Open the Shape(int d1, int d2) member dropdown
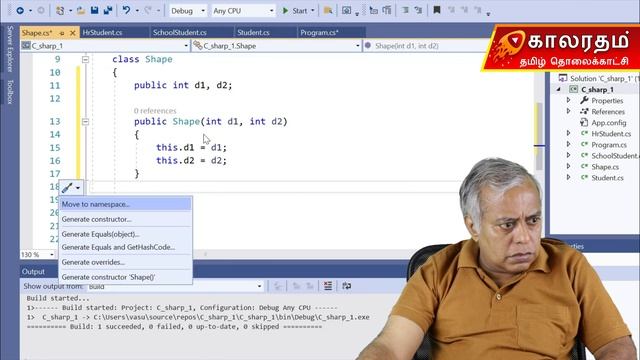Screen dimensions: 640x360 [x=424, y=46]
